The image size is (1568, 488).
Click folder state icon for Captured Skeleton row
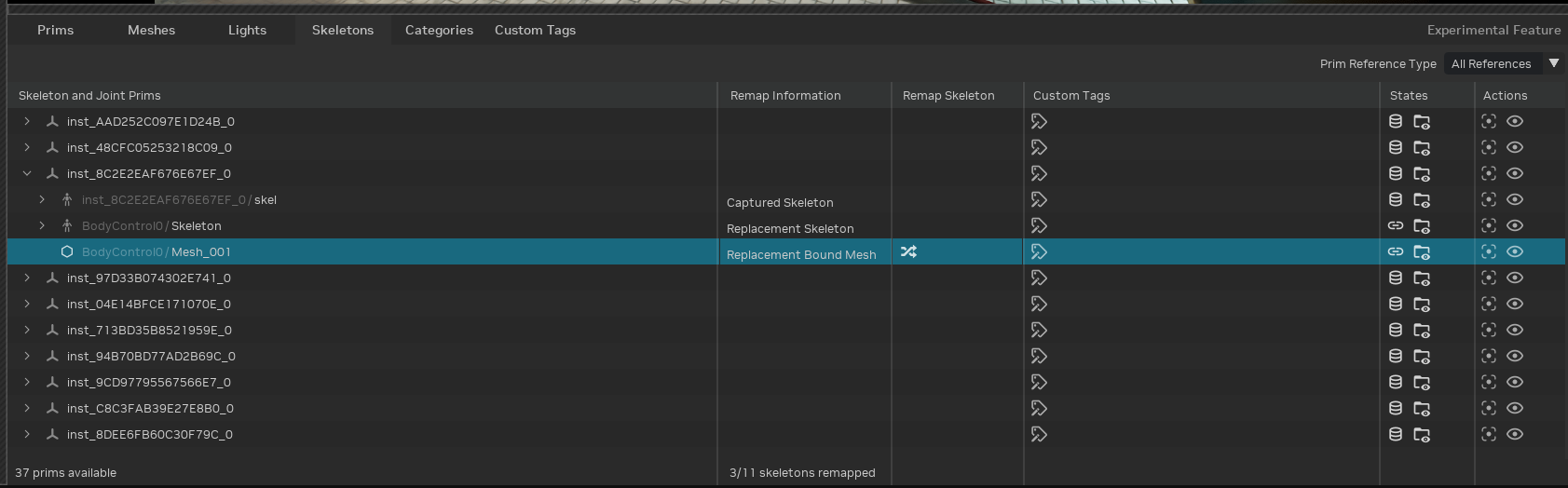[x=1421, y=199]
